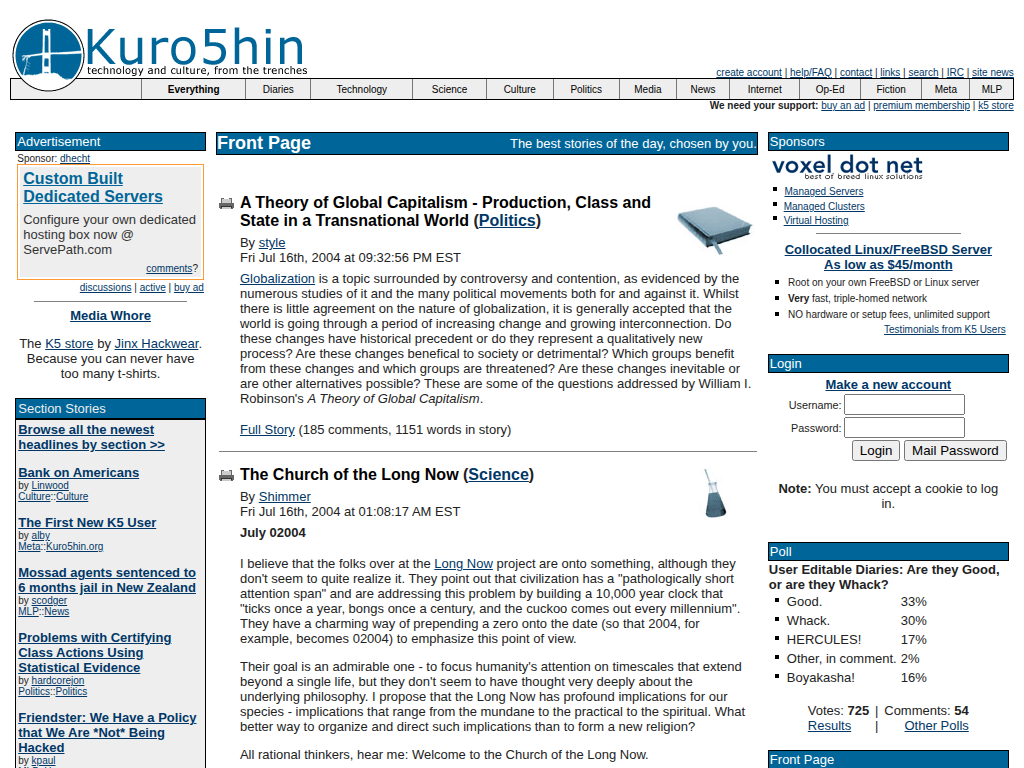The height and width of the screenshot is (768, 1024).
Task: Switch to the Diaries section tab
Action: 278,89
